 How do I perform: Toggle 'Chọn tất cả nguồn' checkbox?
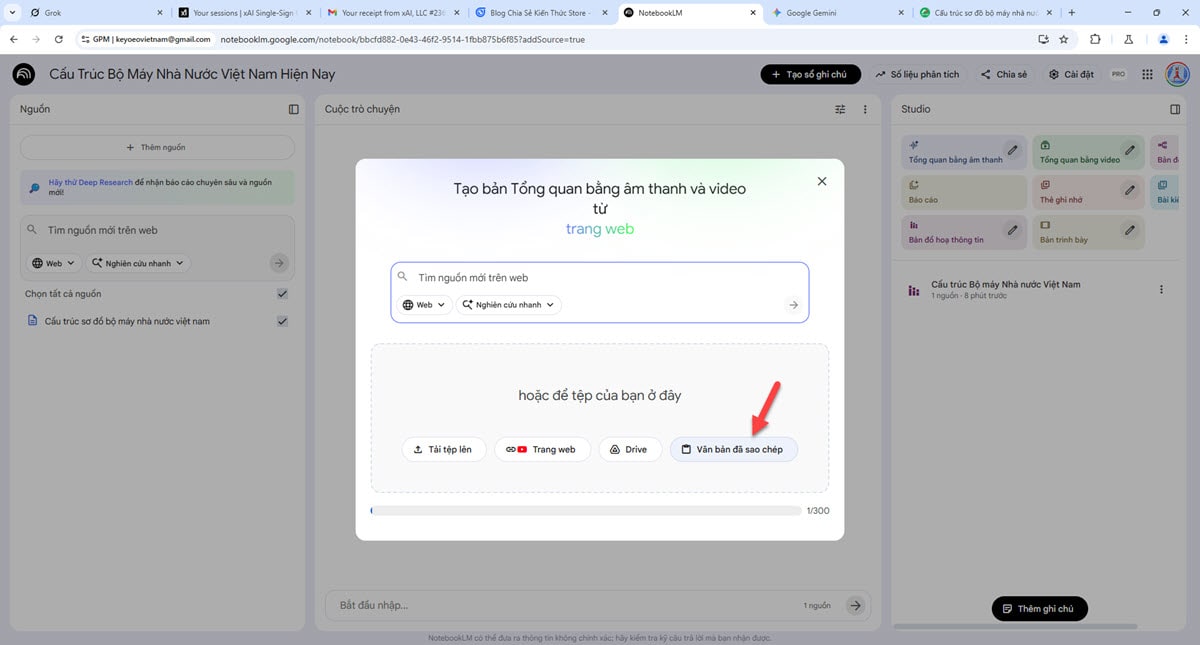click(x=282, y=294)
